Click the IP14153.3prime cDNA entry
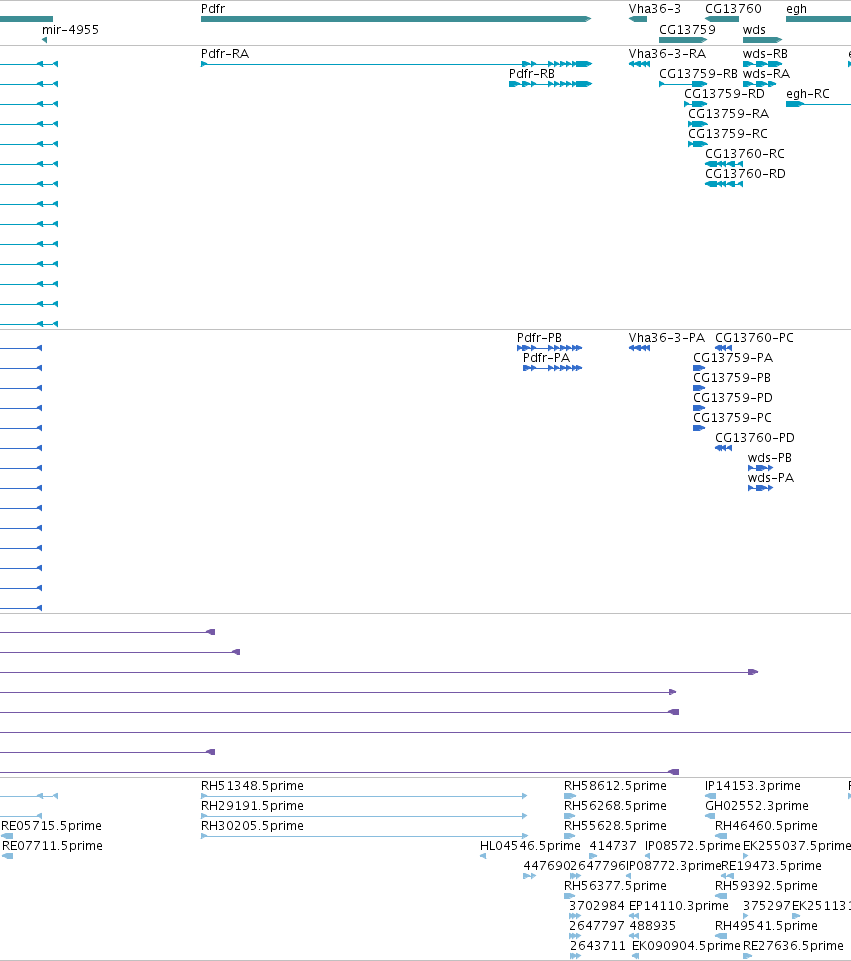Image resolution: width=851 pixels, height=961 pixels. [752, 786]
